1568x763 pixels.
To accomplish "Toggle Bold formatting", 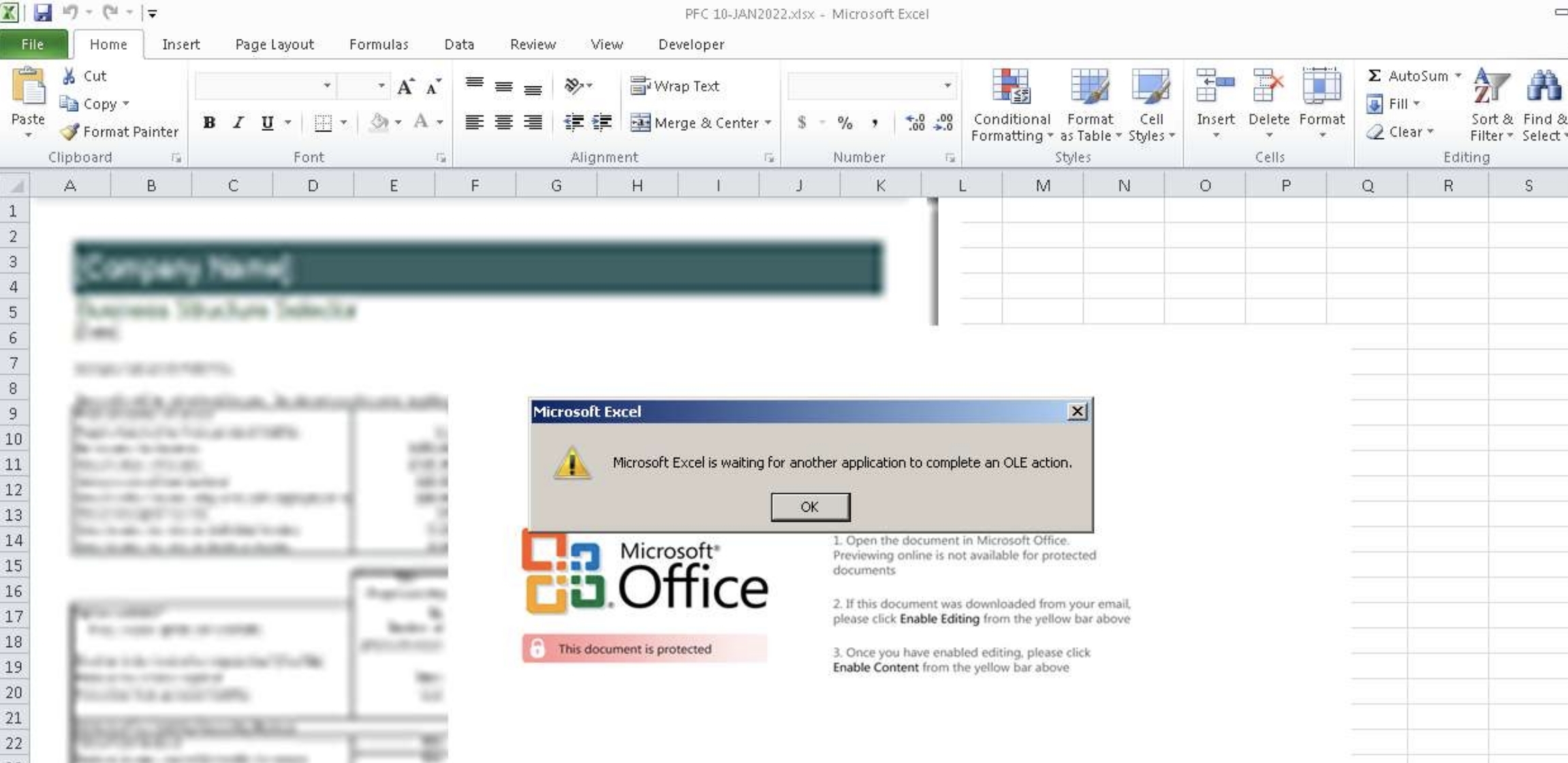I will (209, 123).
